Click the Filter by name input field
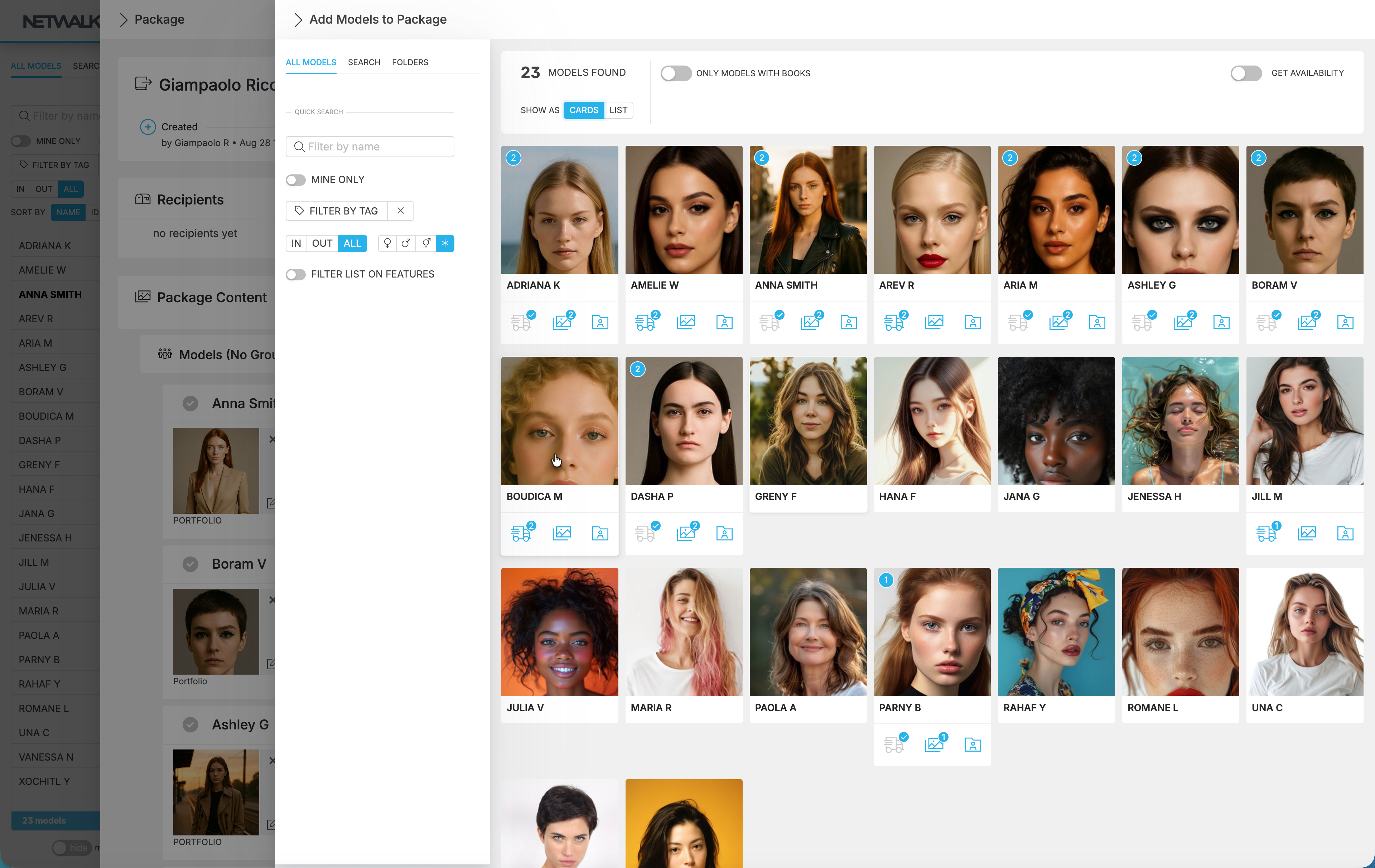The height and width of the screenshot is (868, 1375). point(370,147)
